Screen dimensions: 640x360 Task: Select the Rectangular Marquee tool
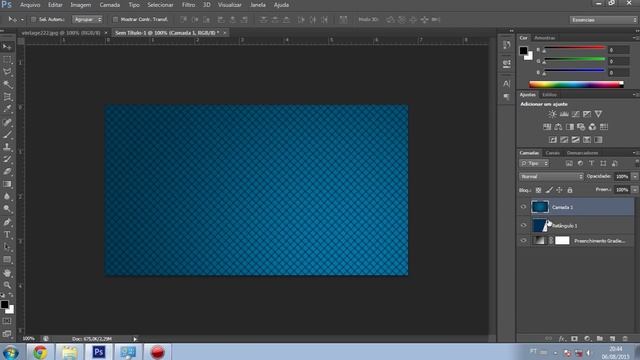(7, 60)
